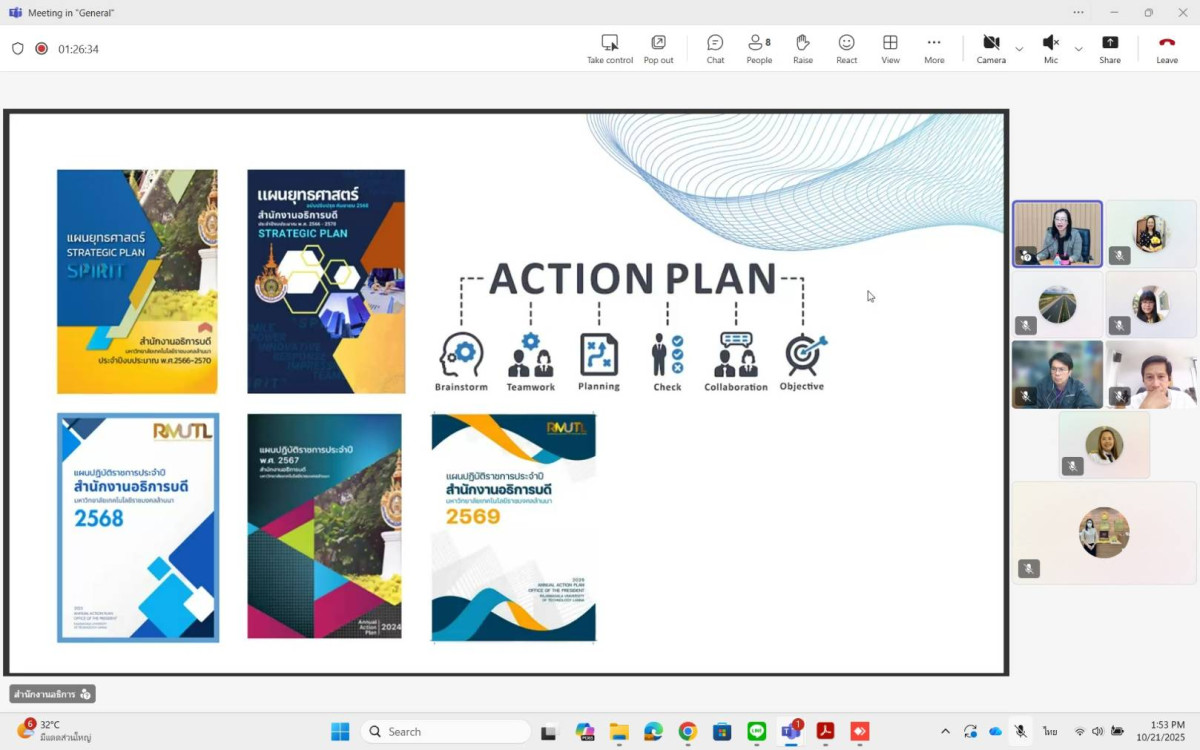Screen dimensions: 1200x750
Task: Open the React emoji options
Action: 846,48
